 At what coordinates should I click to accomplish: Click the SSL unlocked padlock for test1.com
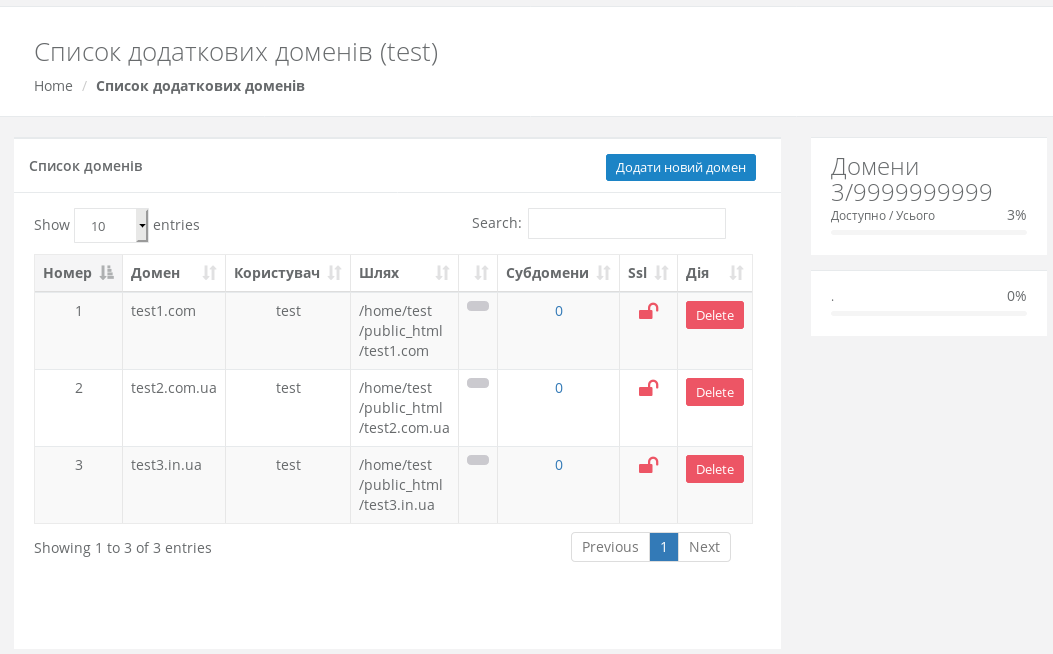coord(648,312)
